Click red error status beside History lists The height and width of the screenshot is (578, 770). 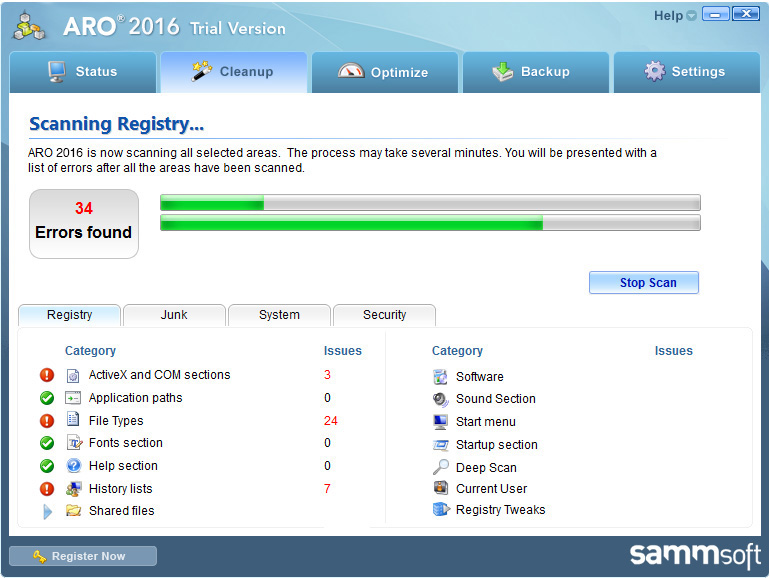tap(47, 489)
